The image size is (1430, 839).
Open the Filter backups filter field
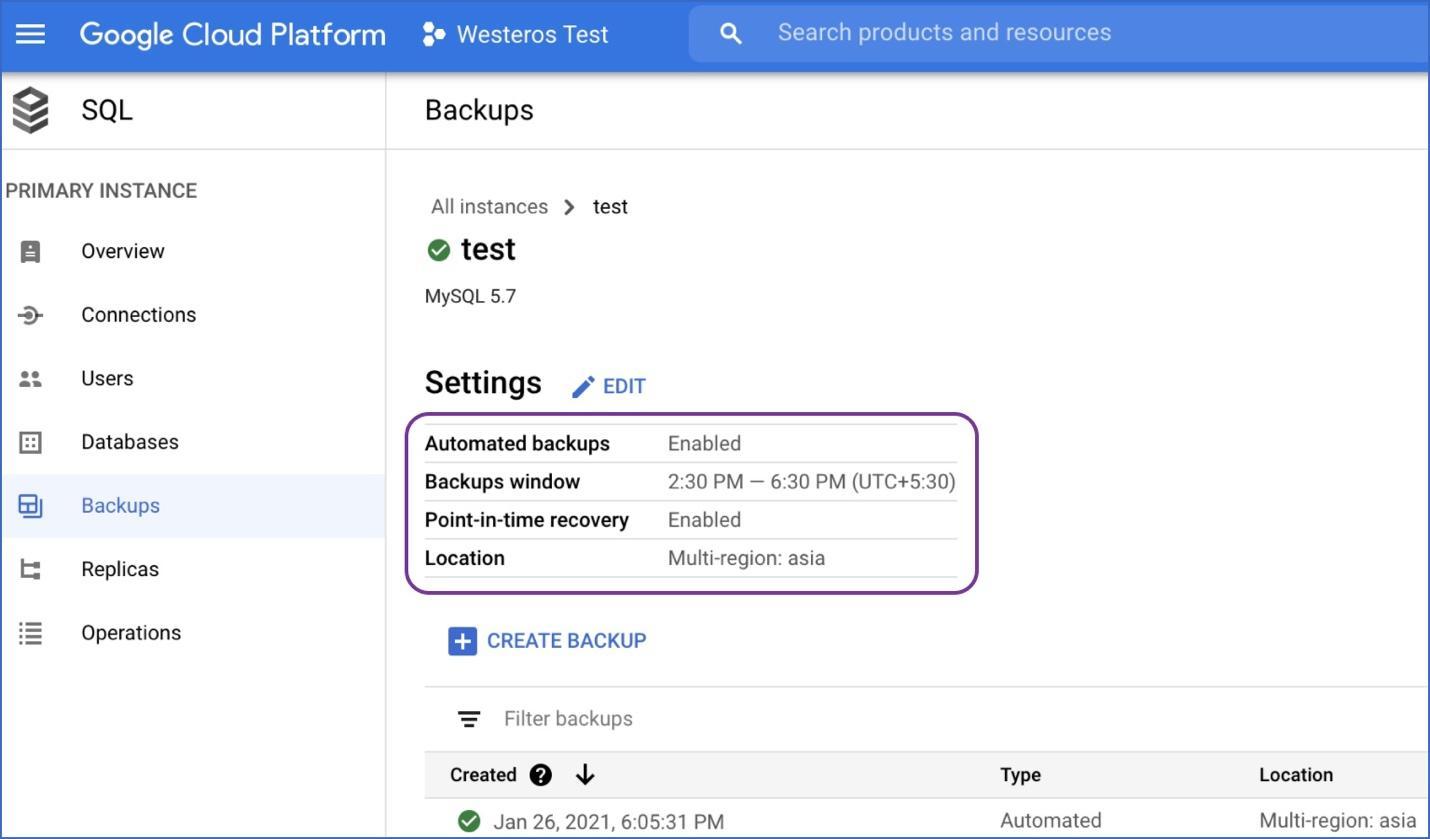point(568,719)
